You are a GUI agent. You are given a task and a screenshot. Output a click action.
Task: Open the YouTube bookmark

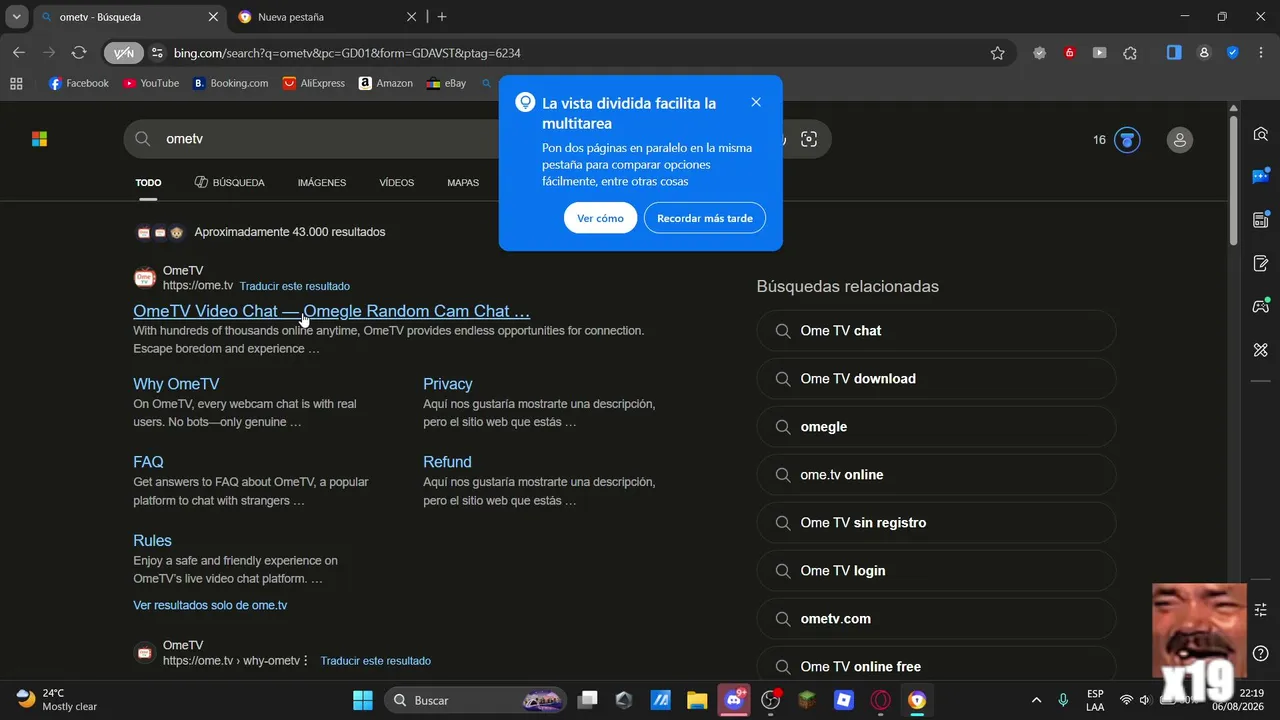(x=151, y=83)
